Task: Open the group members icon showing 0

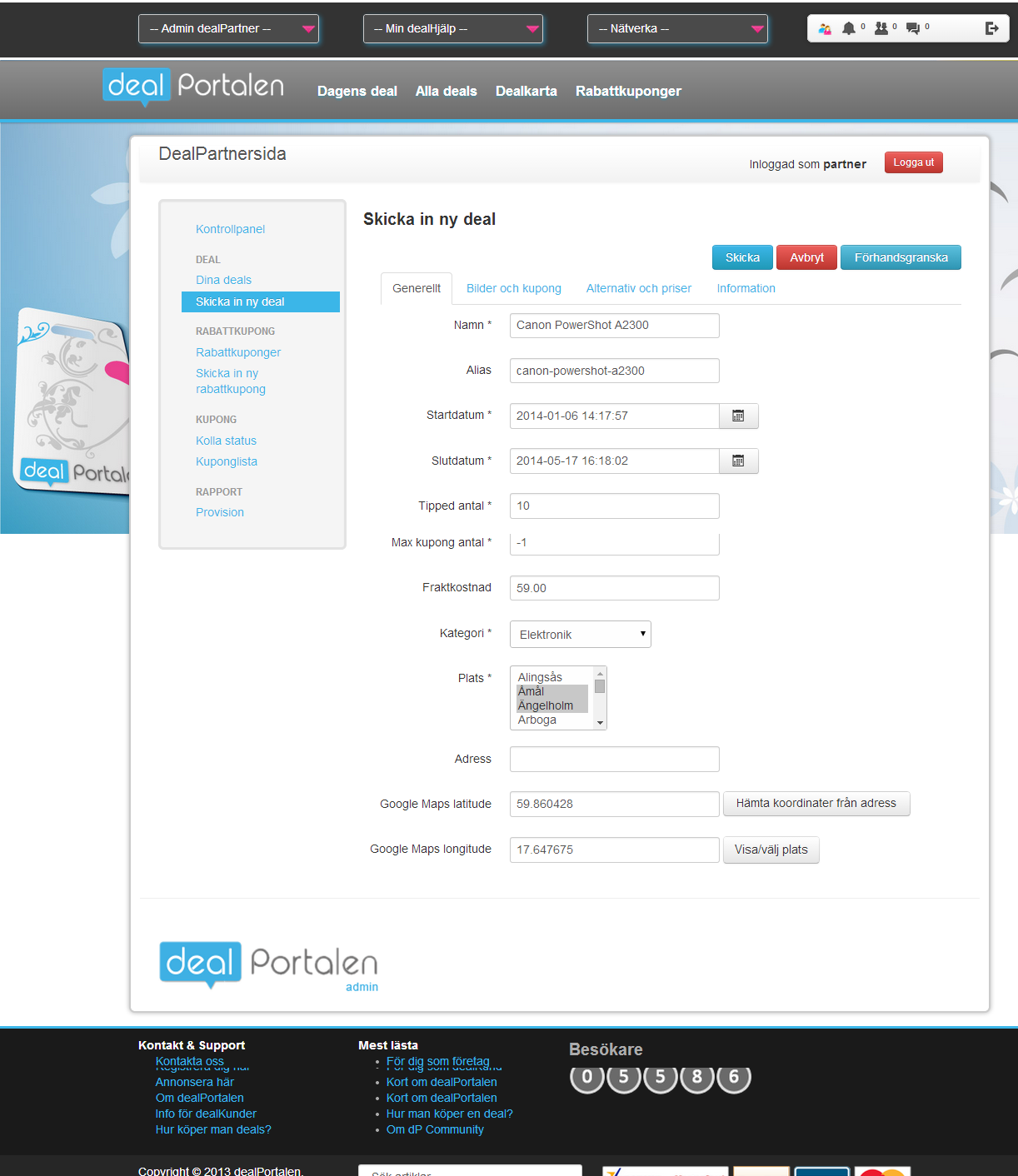Action: click(881, 27)
